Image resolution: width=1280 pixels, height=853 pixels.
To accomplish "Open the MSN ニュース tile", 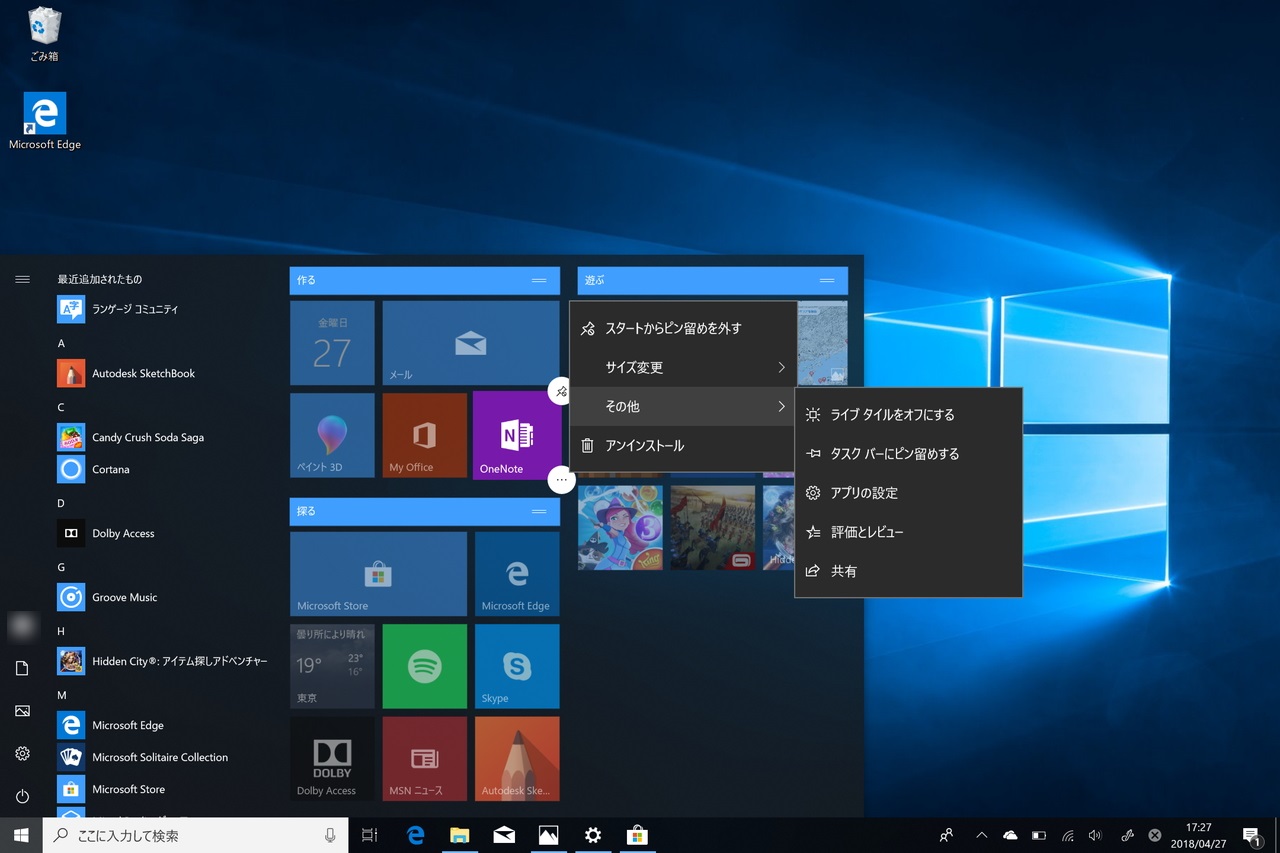I will click(425, 758).
